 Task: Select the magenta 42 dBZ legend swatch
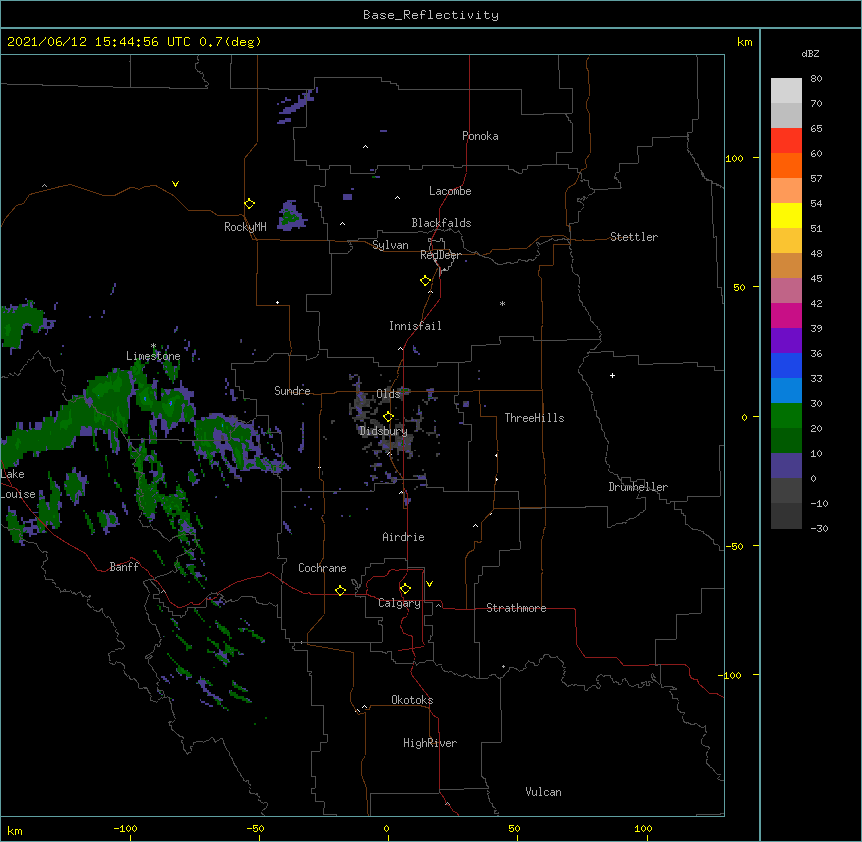click(786, 315)
